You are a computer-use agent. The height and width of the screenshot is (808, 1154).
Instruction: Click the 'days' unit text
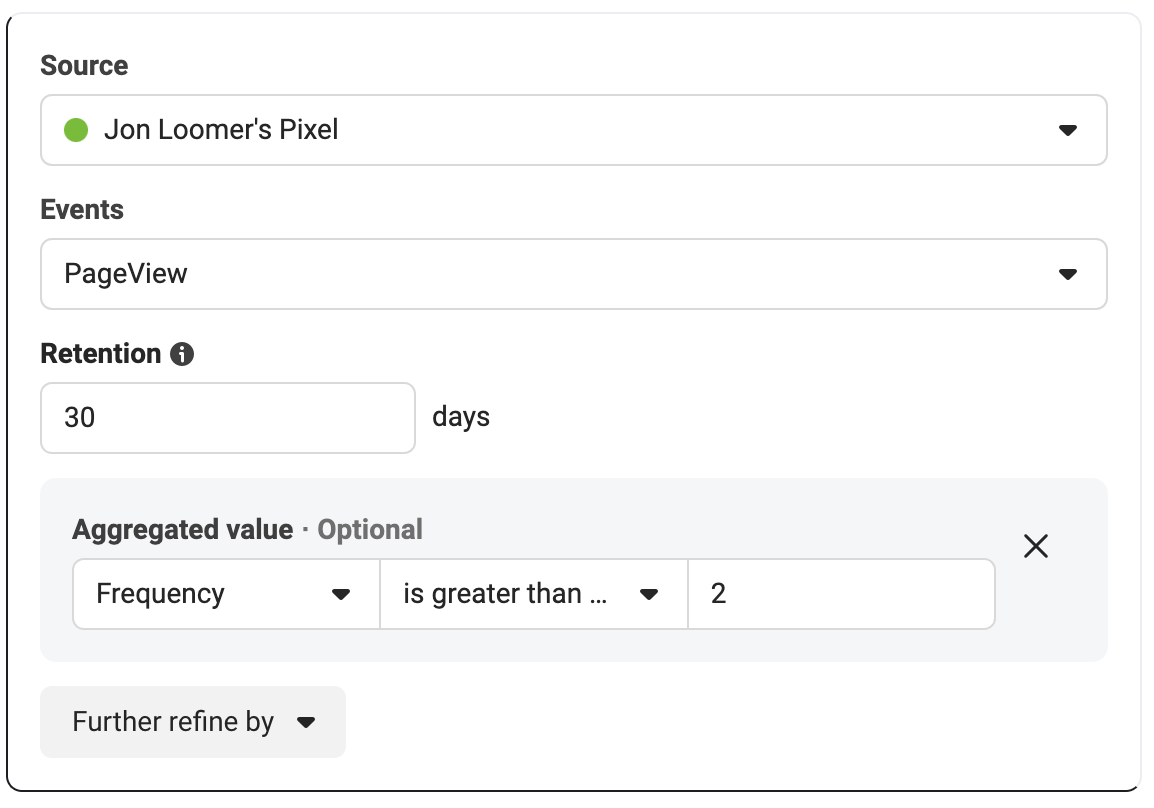click(x=461, y=417)
